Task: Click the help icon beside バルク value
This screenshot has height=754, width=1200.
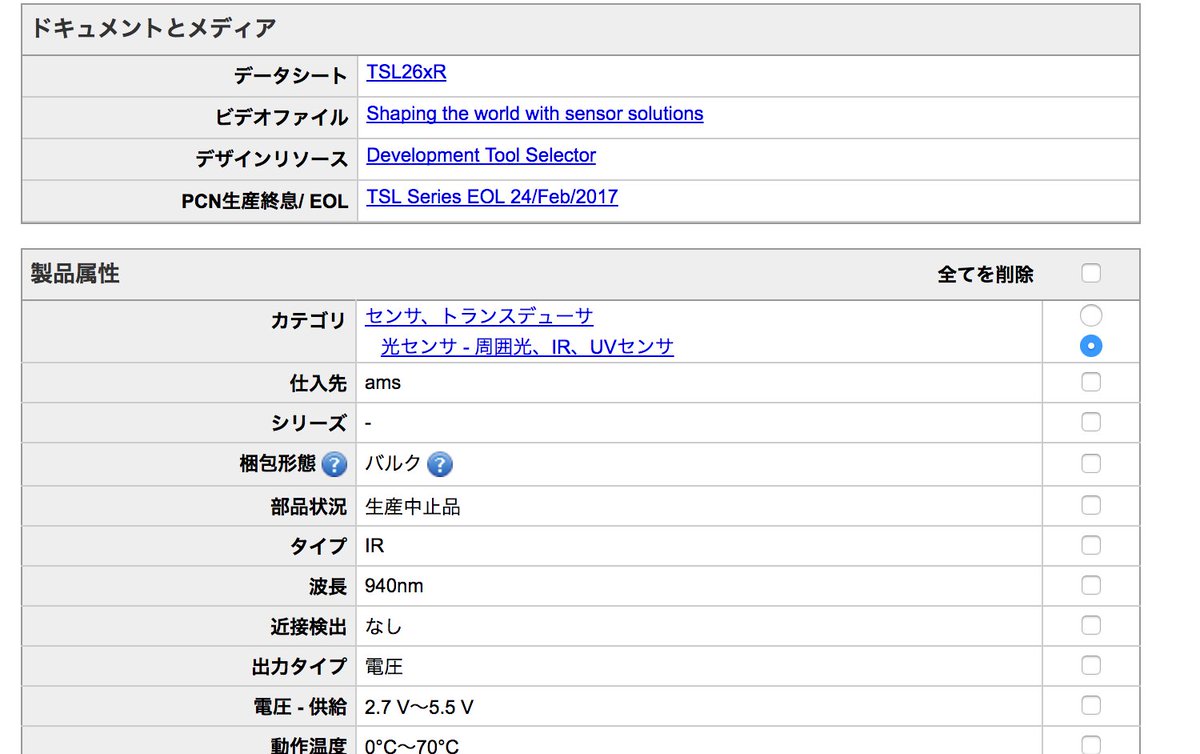Action: (x=439, y=464)
